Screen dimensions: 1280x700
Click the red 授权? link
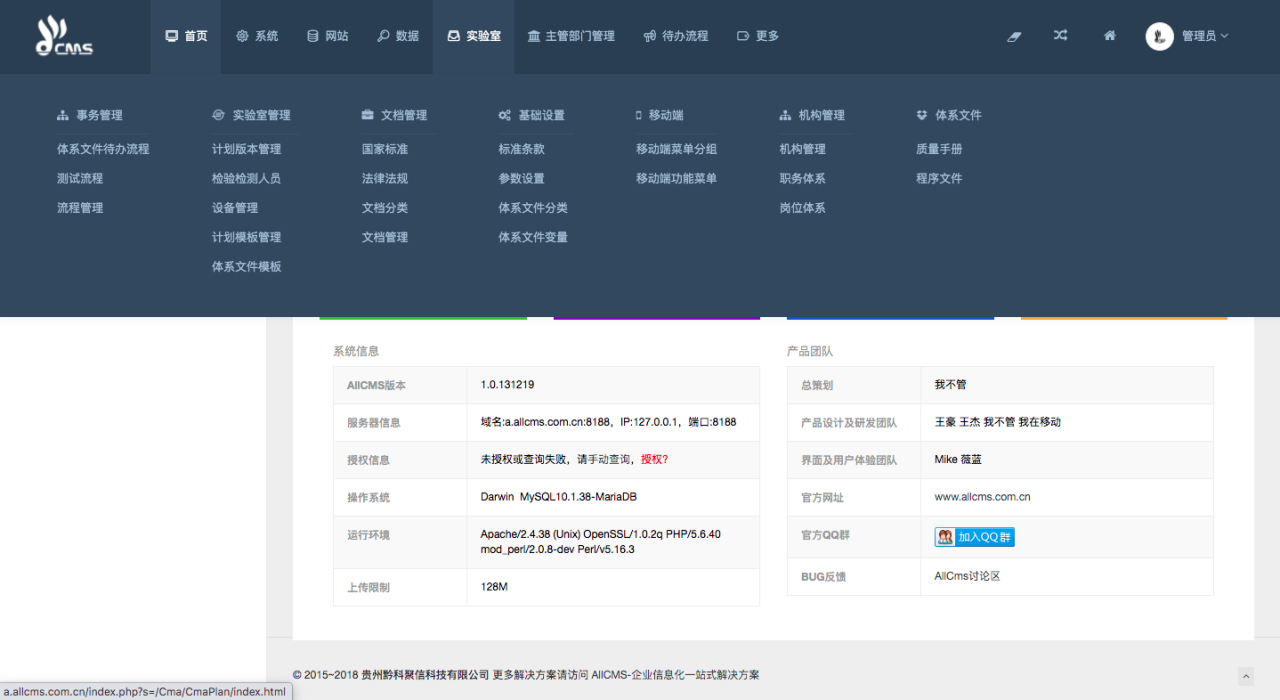coord(654,460)
